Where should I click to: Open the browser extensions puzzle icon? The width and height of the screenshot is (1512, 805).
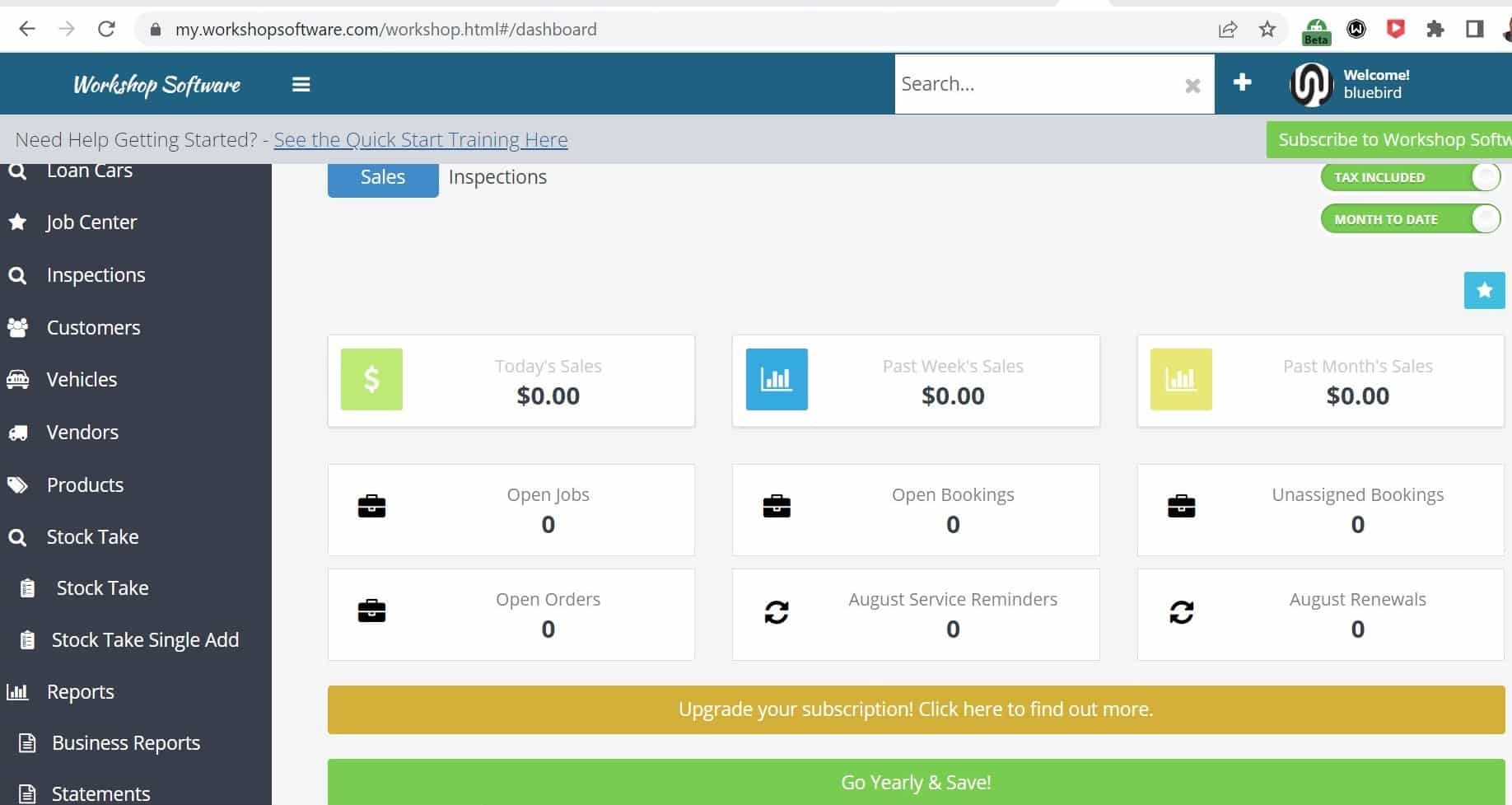tap(1435, 30)
